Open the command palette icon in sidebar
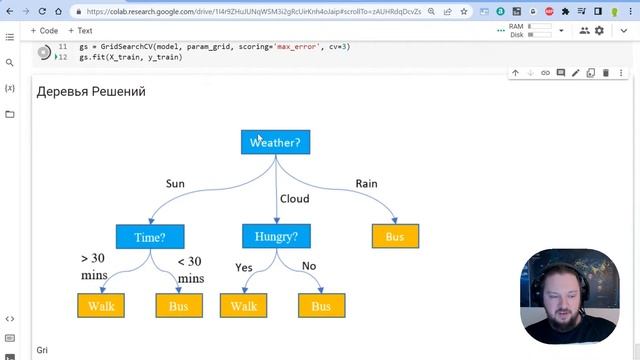This screenshot has width=640, height=360. pyautogui.click(x=10, y=338)
